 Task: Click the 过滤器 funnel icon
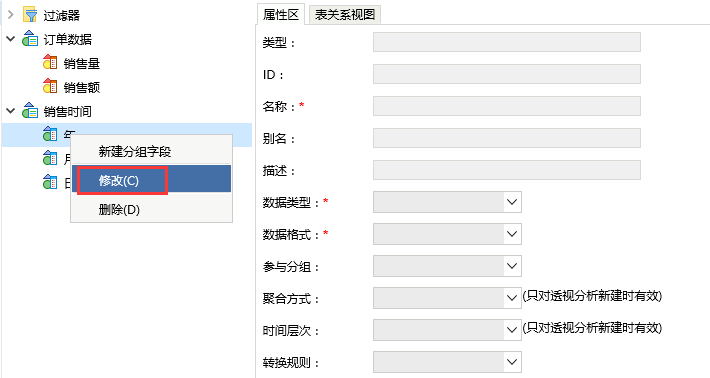[30, 15]
